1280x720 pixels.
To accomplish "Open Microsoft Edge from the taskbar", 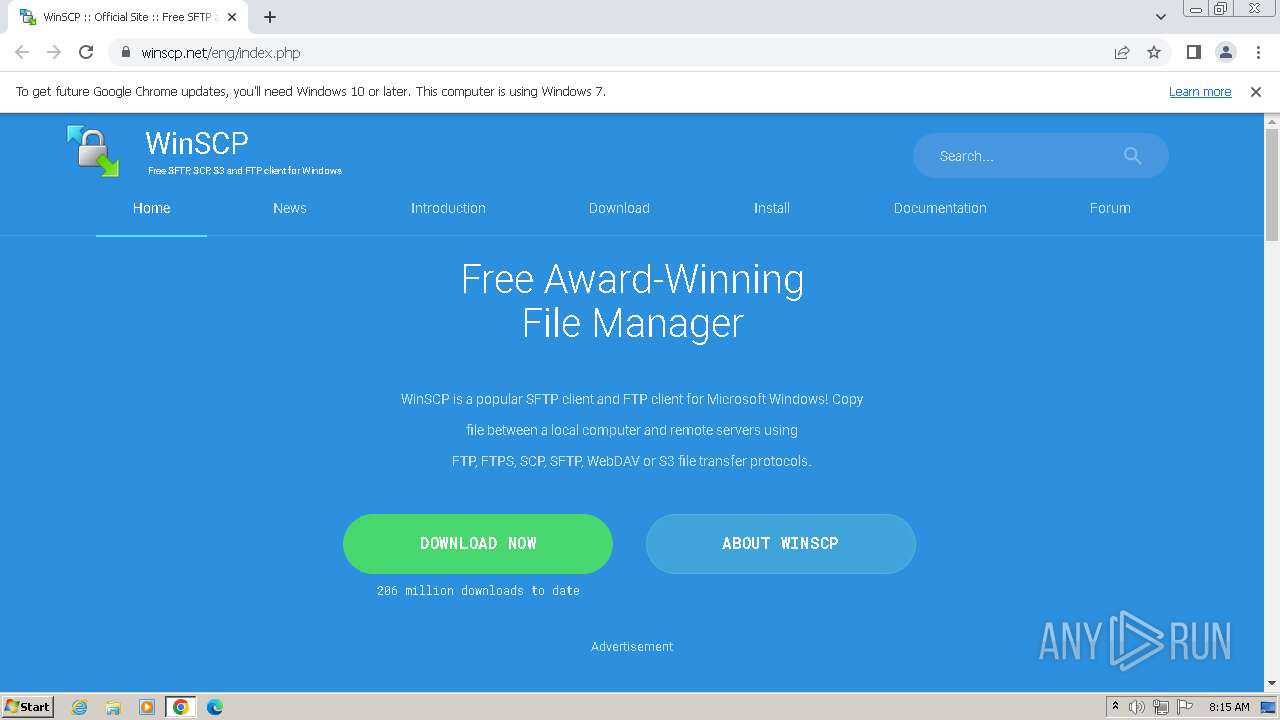I will click(x=215, y=707).
